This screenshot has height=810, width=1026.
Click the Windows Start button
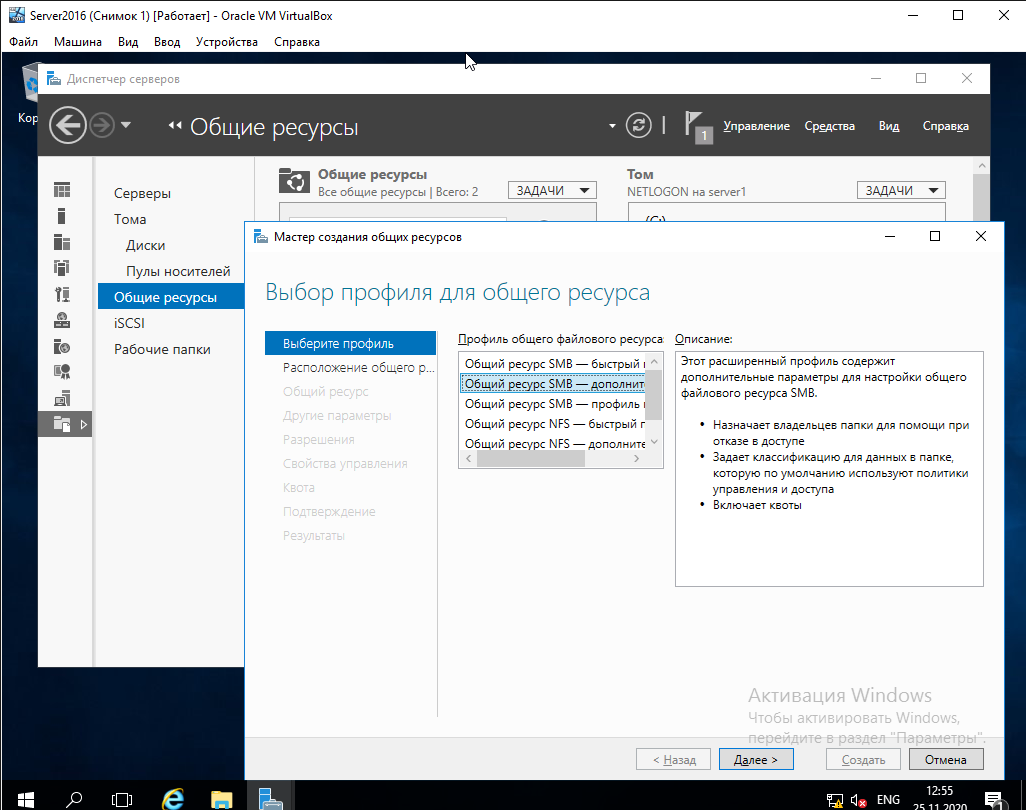coord(26,799)
